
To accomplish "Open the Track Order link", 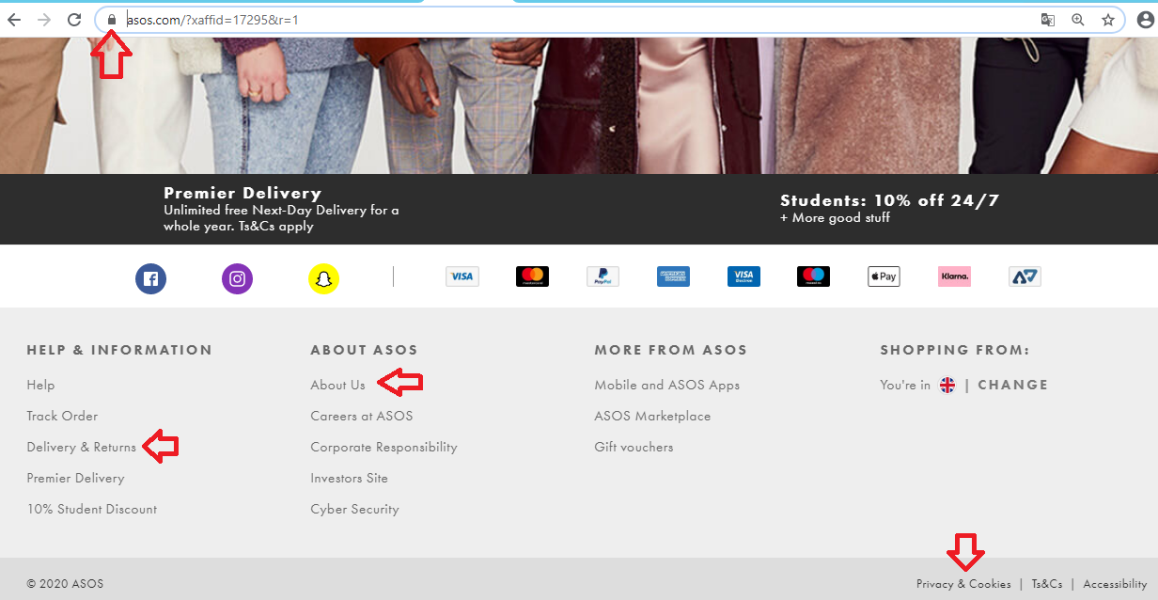I will [x=62, y=416].
